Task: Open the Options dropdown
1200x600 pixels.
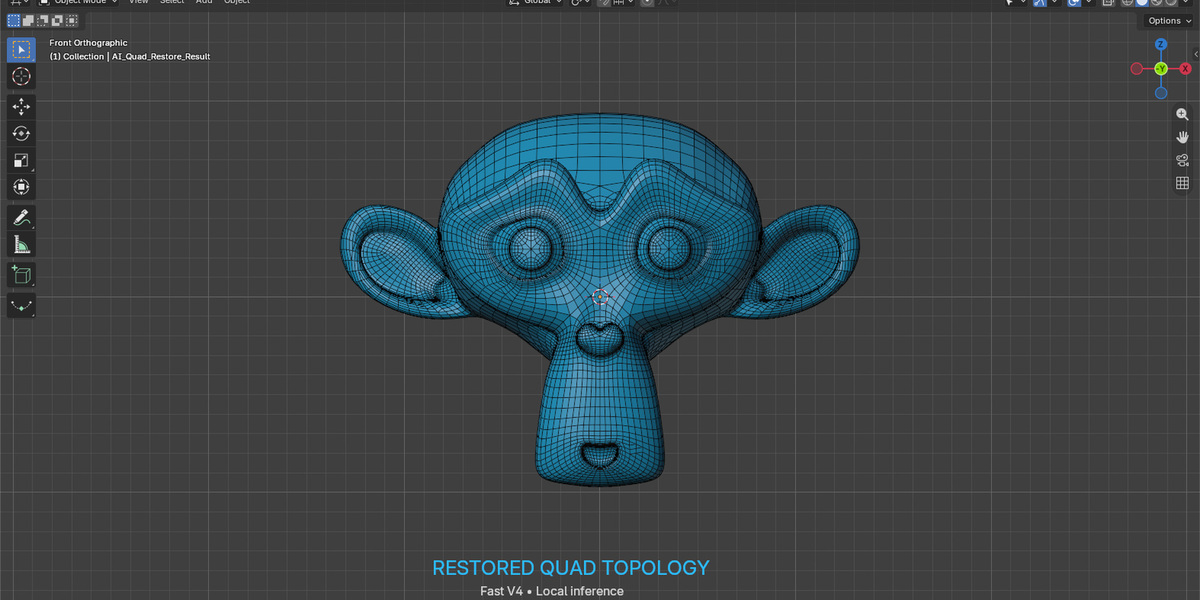Action: point(1169,20)
